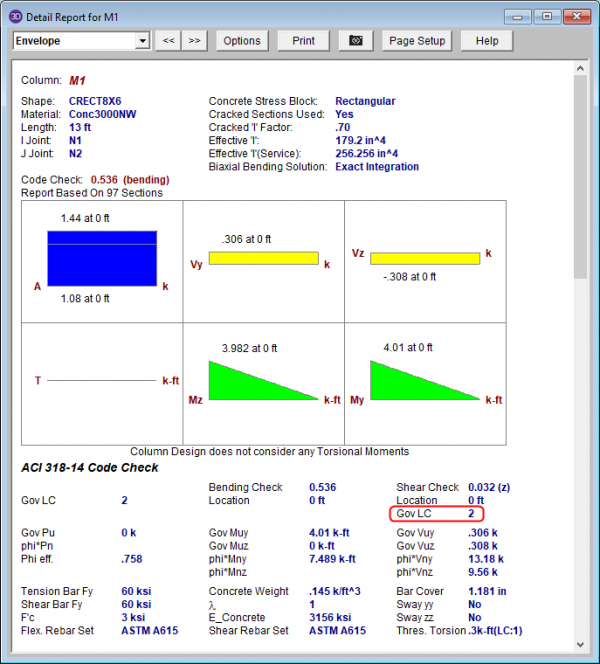Viewport: 600px width, 664px height.
Task: Open the Envelope load combination dropdown
Action: coord(143,41)
